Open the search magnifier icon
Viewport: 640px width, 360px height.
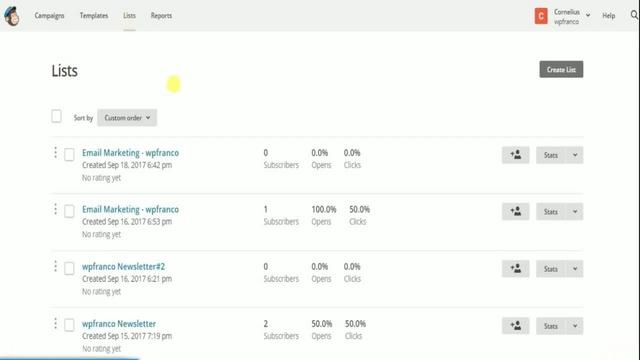[634, 15]
